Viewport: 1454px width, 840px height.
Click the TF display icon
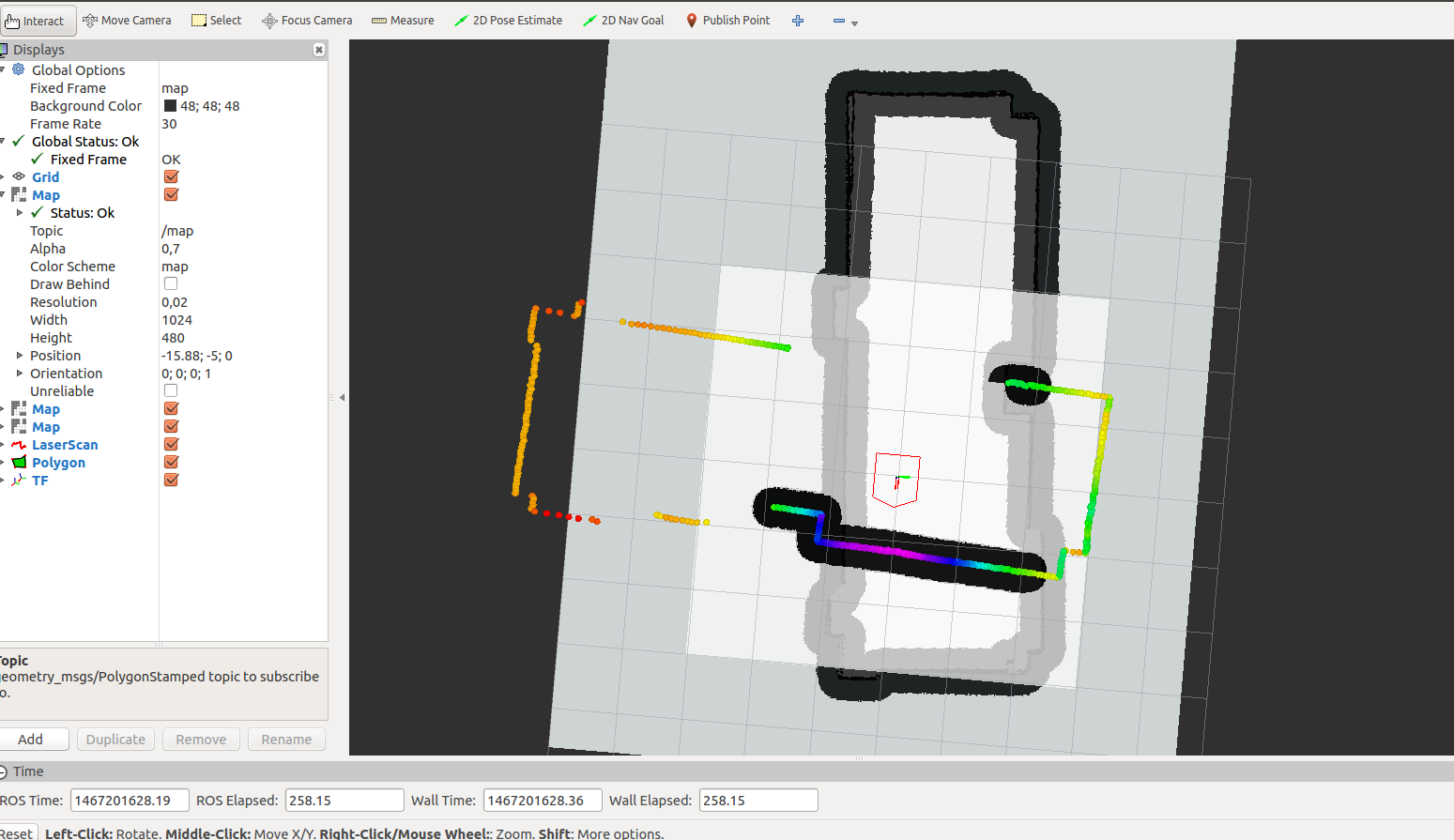(19, 481)
